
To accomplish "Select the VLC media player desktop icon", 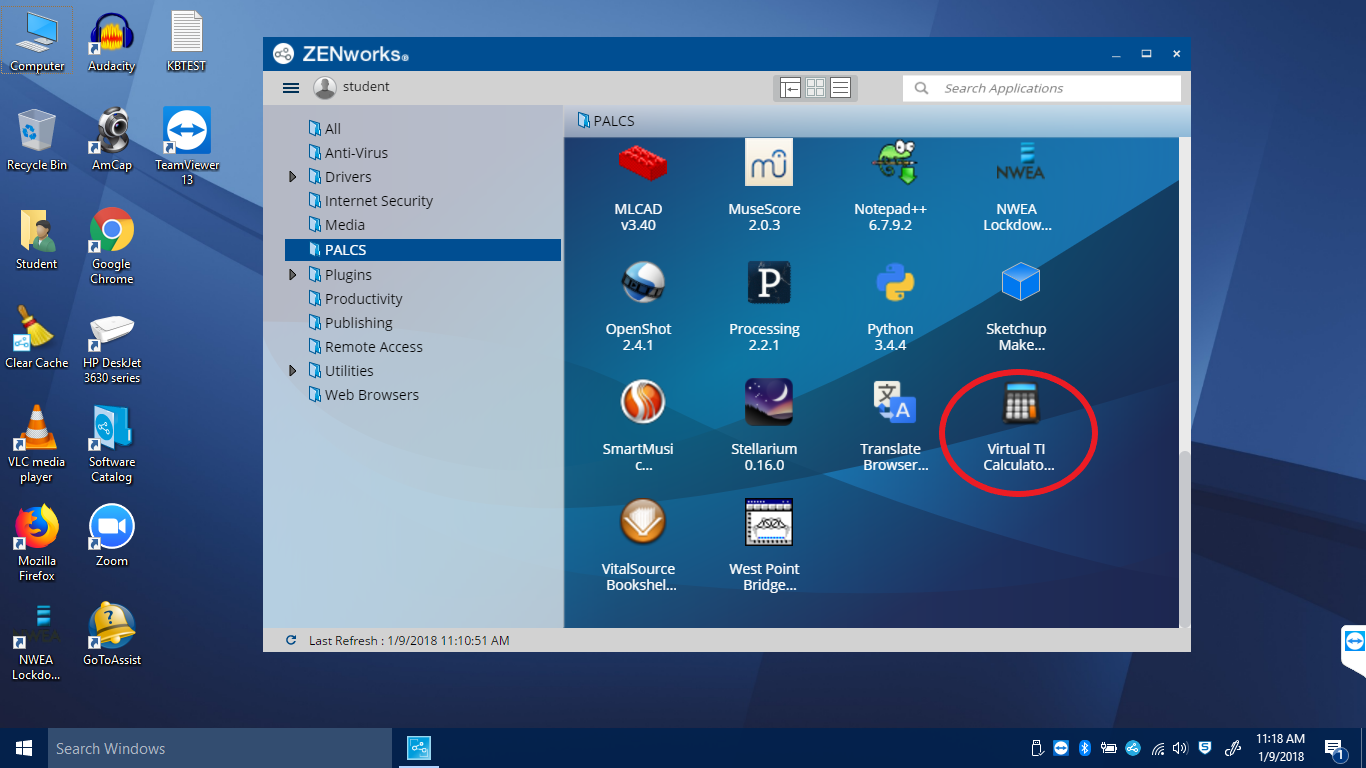I will (36, 444).
